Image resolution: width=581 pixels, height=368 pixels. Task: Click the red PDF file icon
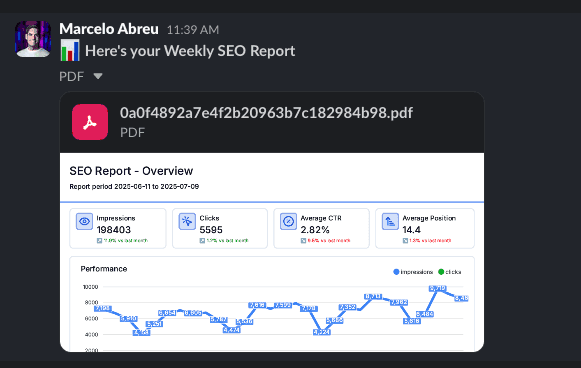(x=90, y=122)
